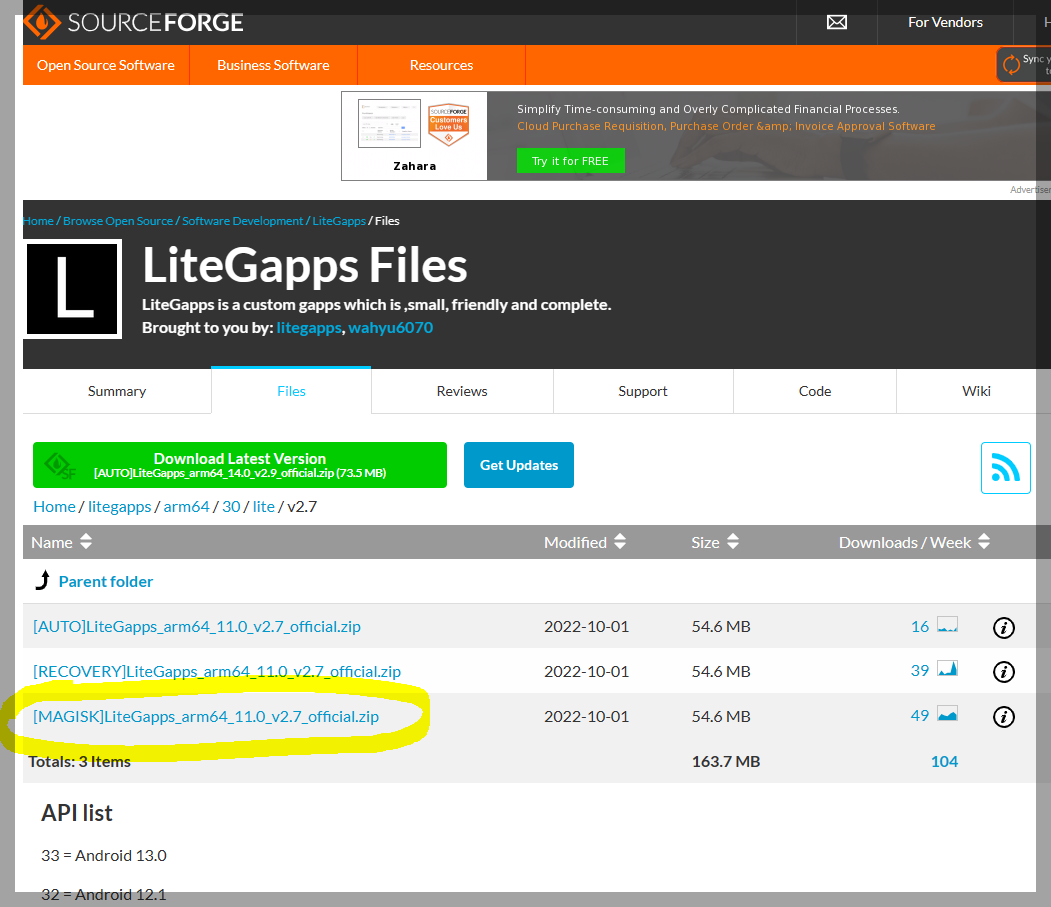
Task: Click the total 104 downloads link
Action: coord(944,761)
